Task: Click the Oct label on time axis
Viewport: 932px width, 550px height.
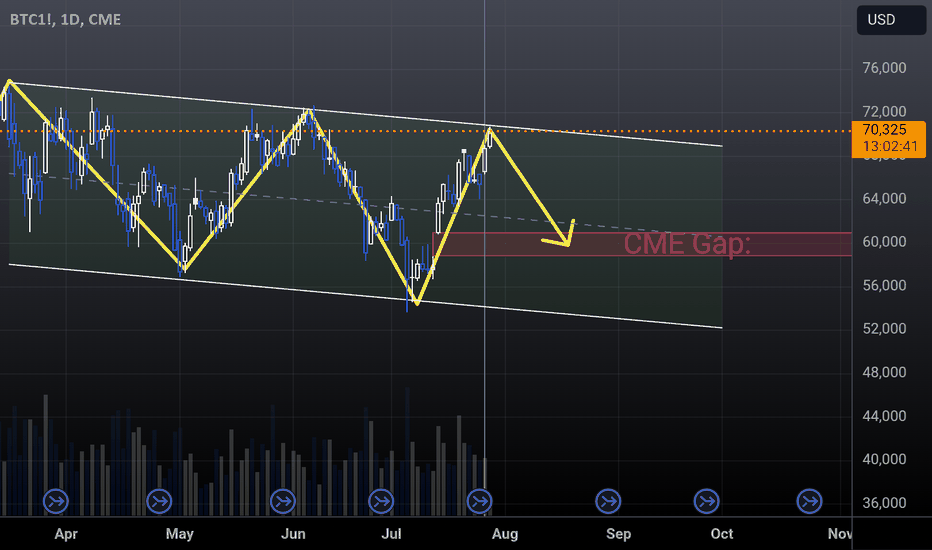Action: click(x=722, y=534)
